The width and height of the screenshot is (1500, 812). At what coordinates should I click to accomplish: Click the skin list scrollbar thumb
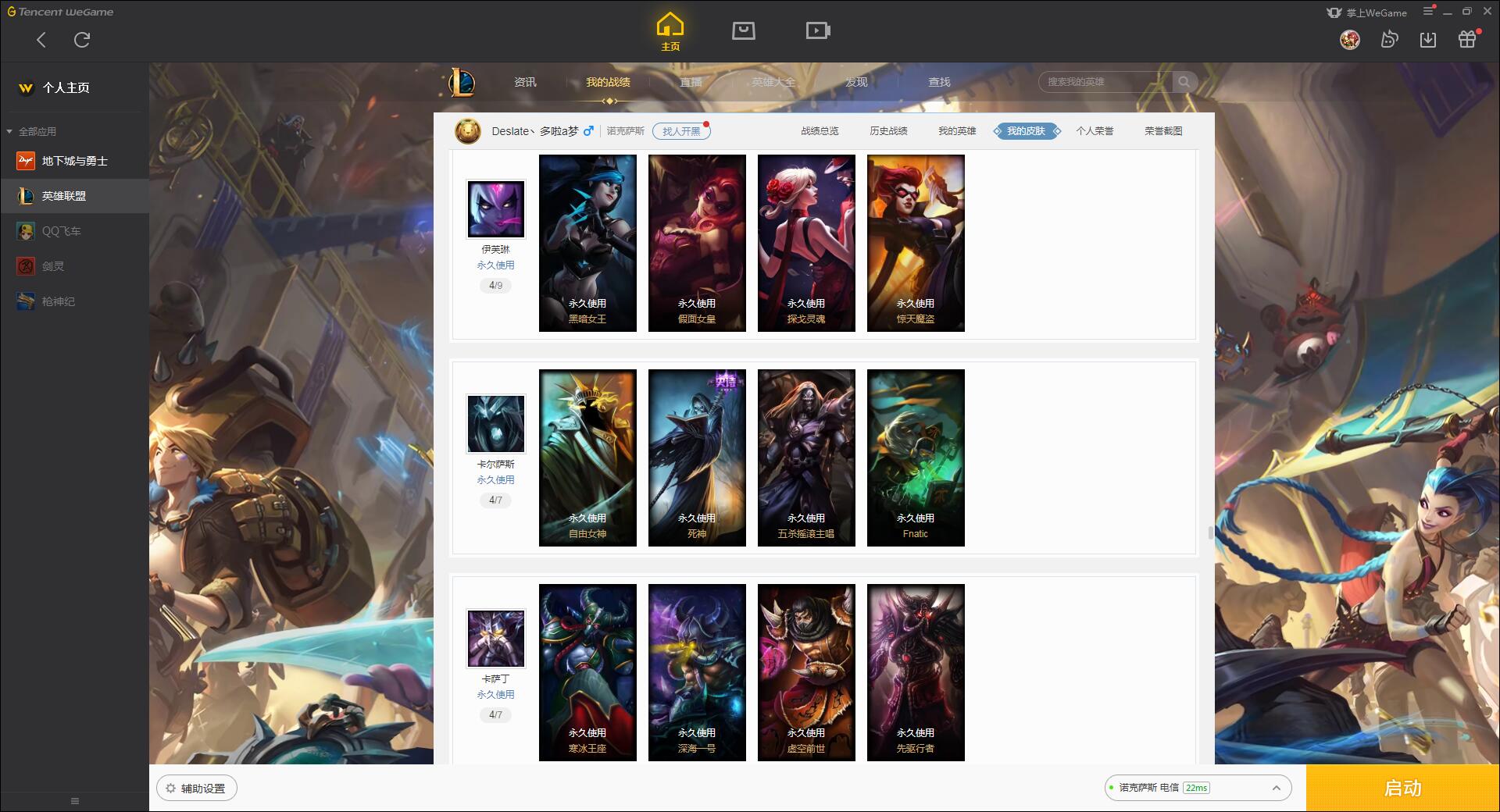click(1211, 532)
